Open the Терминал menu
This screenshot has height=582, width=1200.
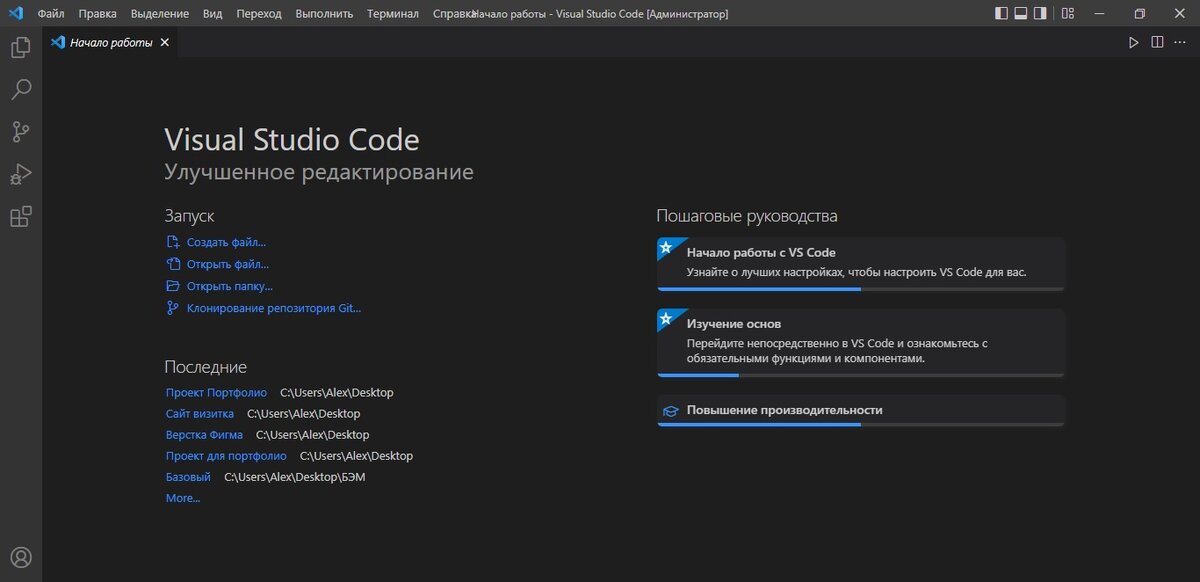coord(393,14)
